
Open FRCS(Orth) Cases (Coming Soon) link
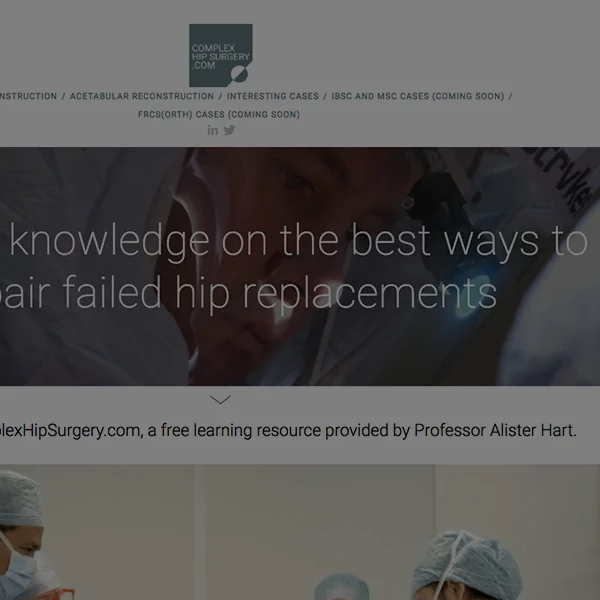219,114
